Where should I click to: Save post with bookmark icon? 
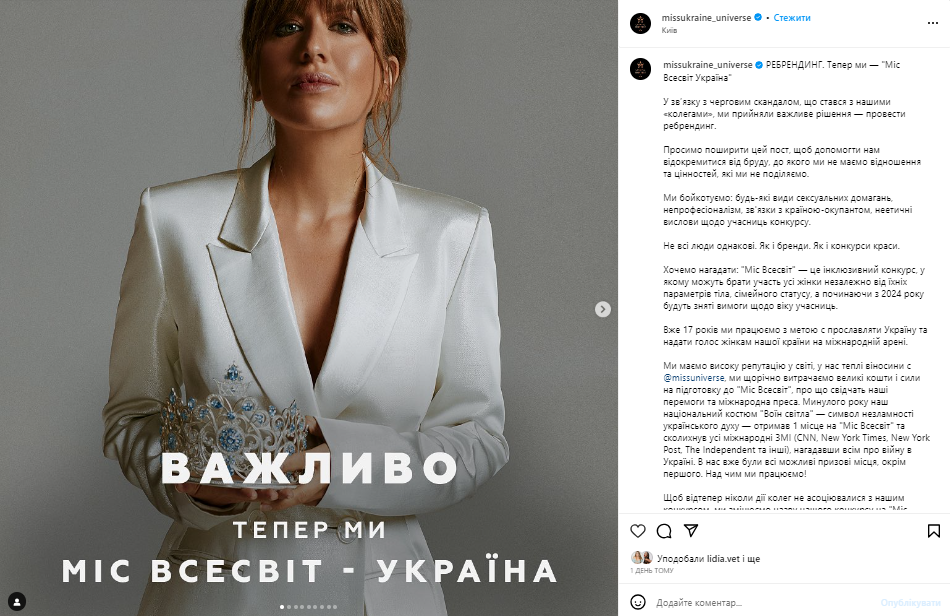point(934,531)
